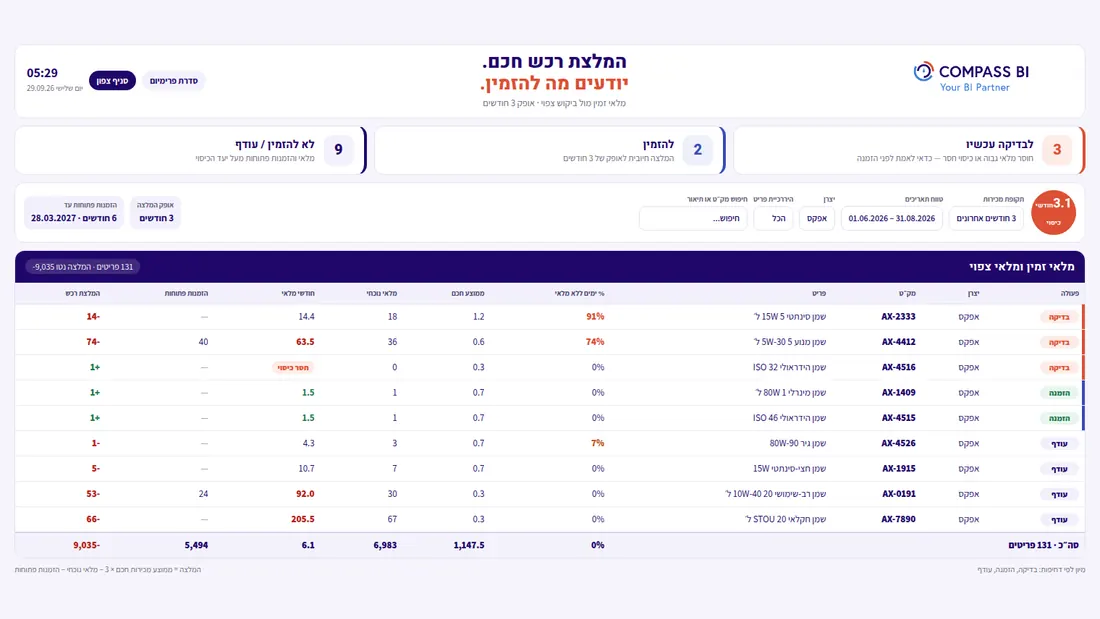Click the בדיקה badge in row AX-4516
This screenshot has height=619, width=1100.
tap(1059, 368)
